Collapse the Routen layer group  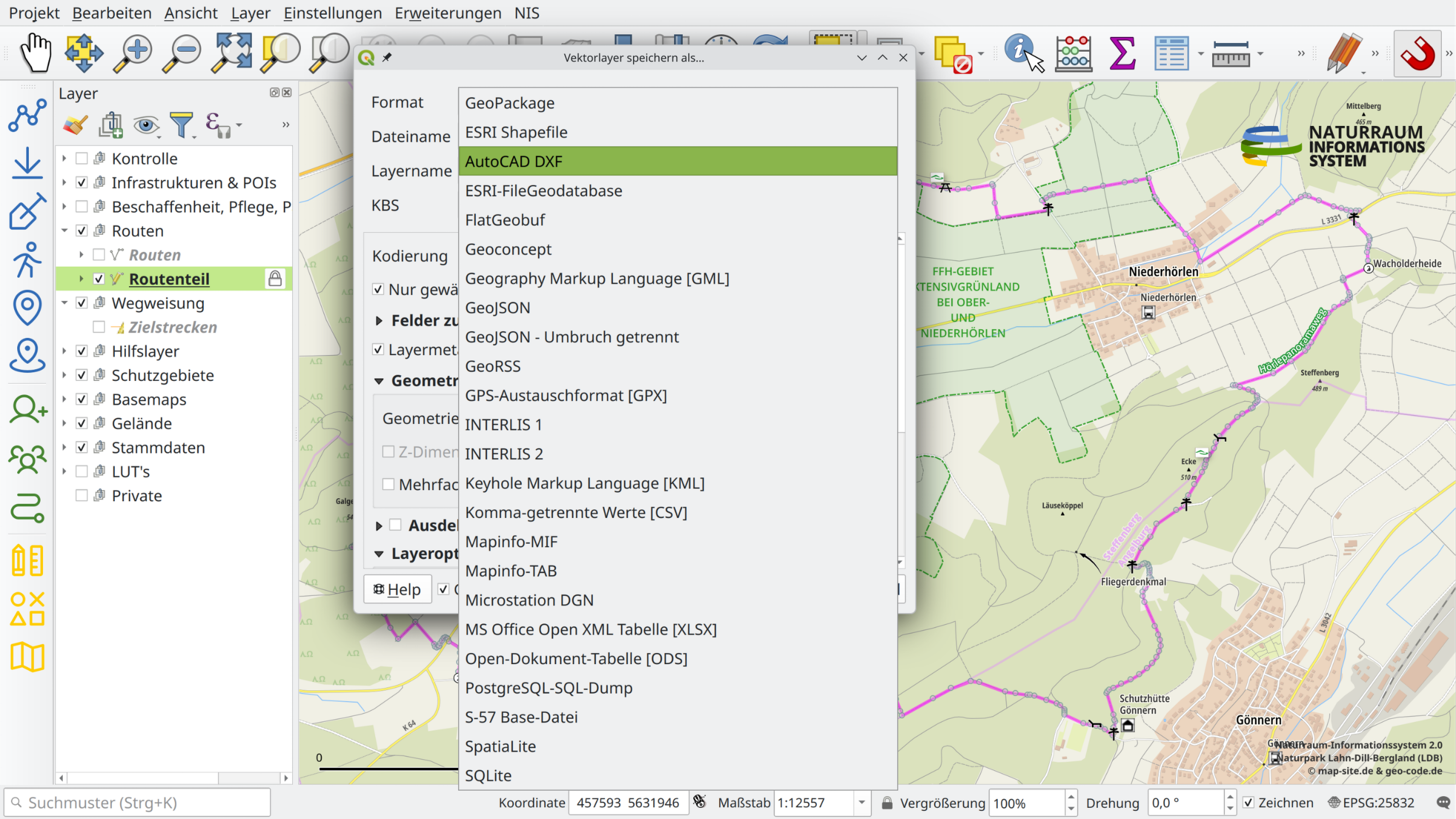(64, 231)
